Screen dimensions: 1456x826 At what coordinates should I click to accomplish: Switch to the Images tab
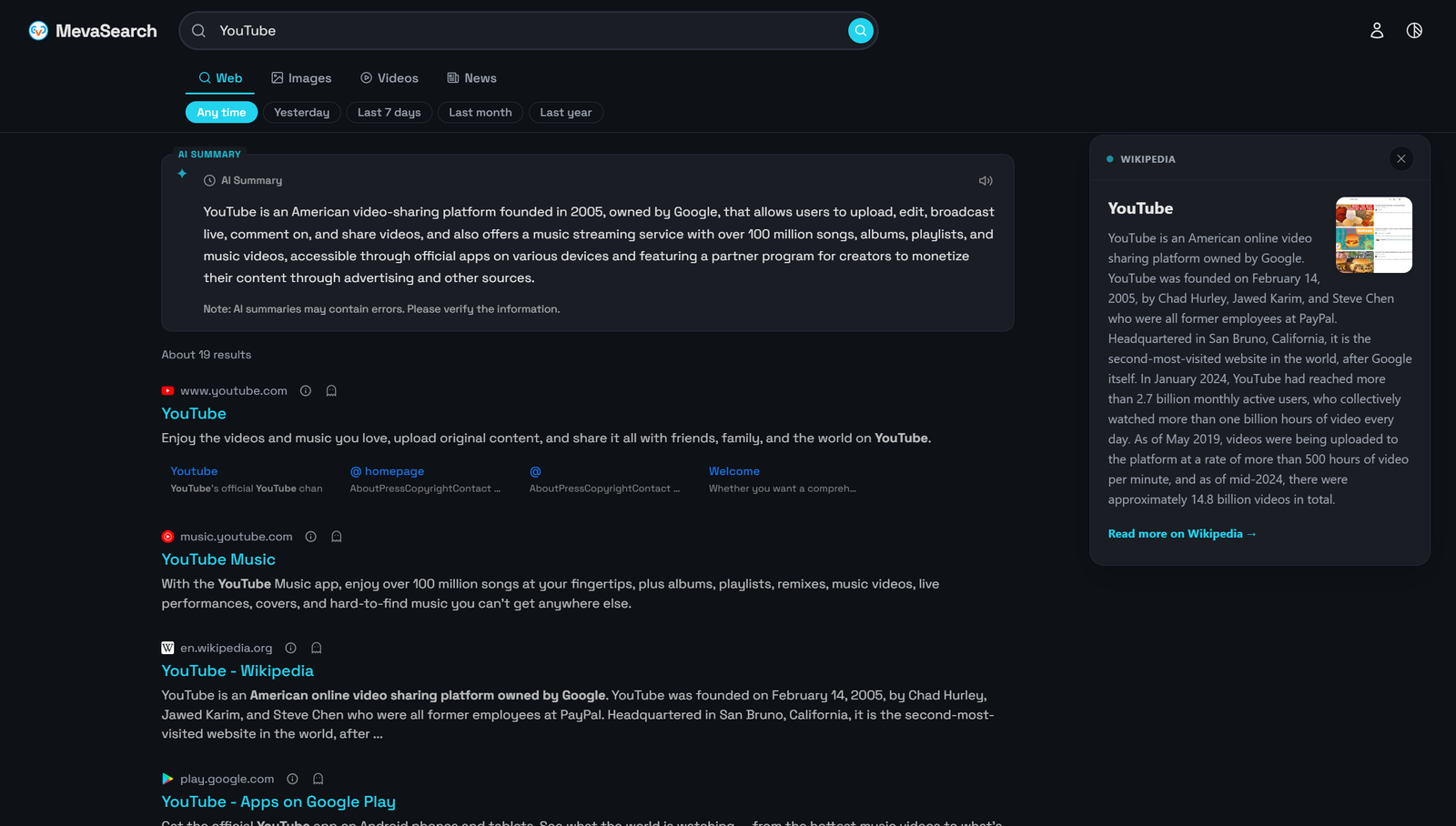coord(301,78)
